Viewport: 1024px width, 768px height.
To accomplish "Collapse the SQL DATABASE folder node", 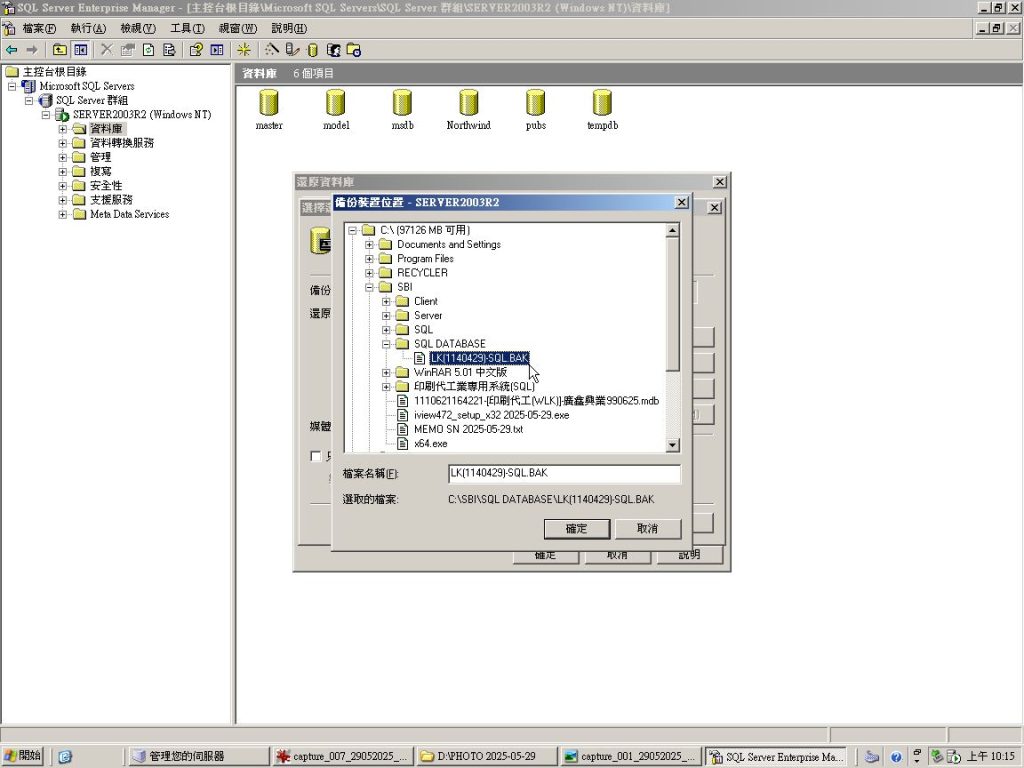I will point(387,344).
